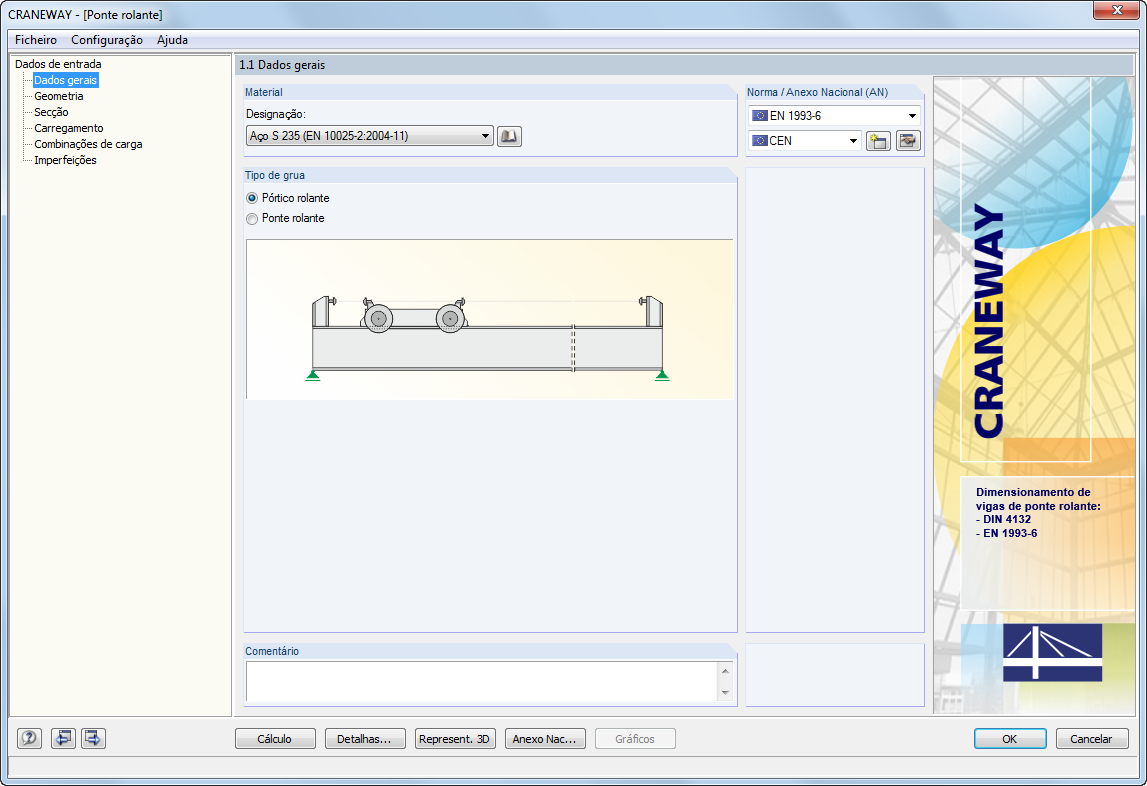Image resolution: width=1147 pixels, height=786 pixels.
Task: Select the Pórtico rolante radio button
Action: coord(252,198)
